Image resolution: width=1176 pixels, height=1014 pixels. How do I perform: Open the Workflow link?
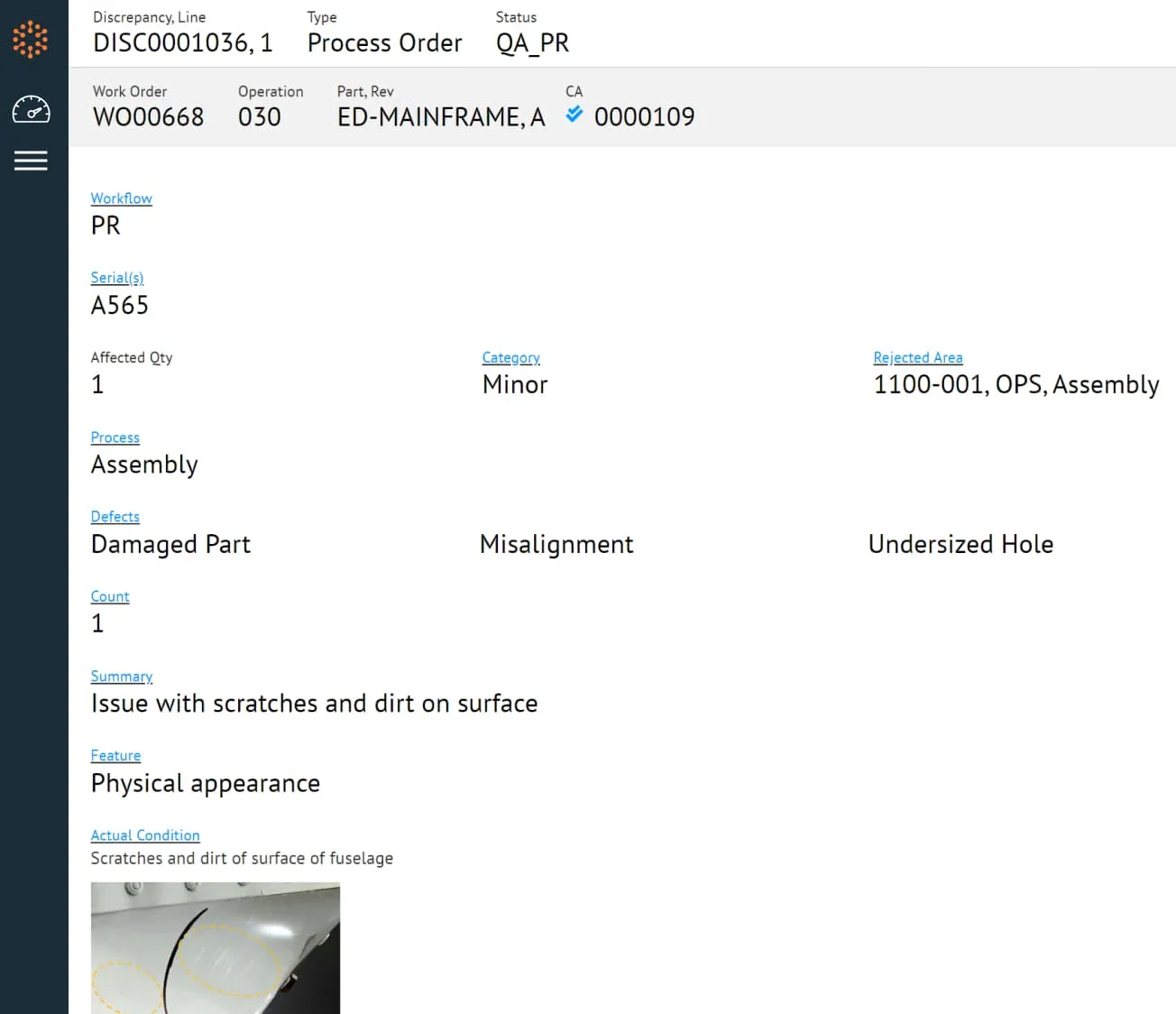[x=122, y=198]
